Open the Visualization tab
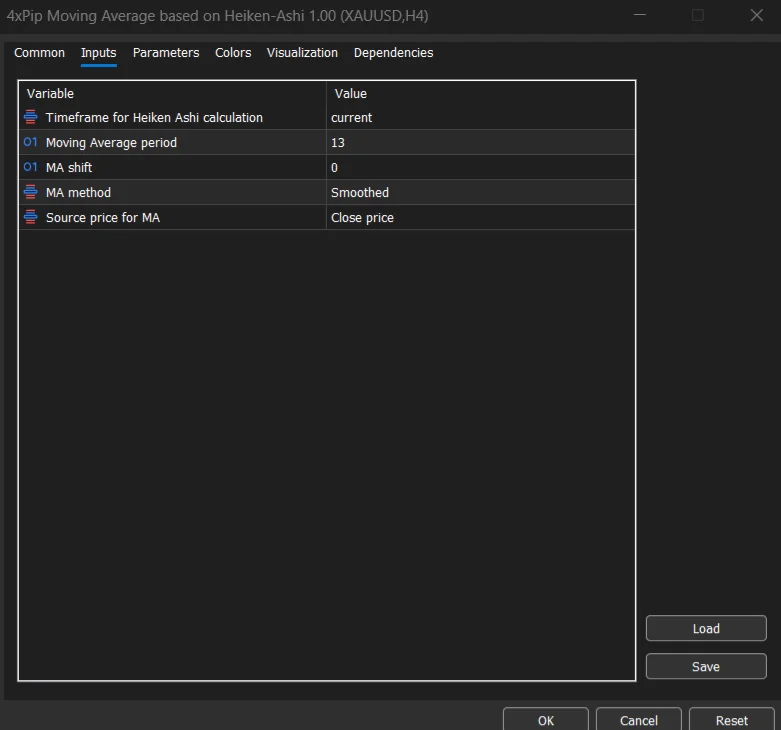This screenshot has width=781, height=730. tap(302, 53)
